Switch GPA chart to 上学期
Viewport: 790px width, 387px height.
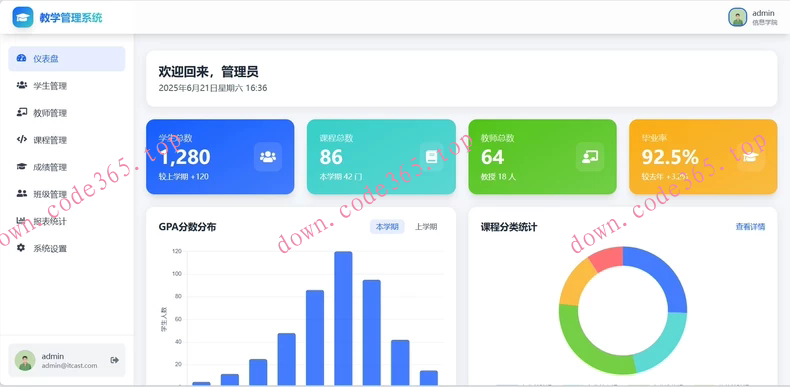[426, 227]
